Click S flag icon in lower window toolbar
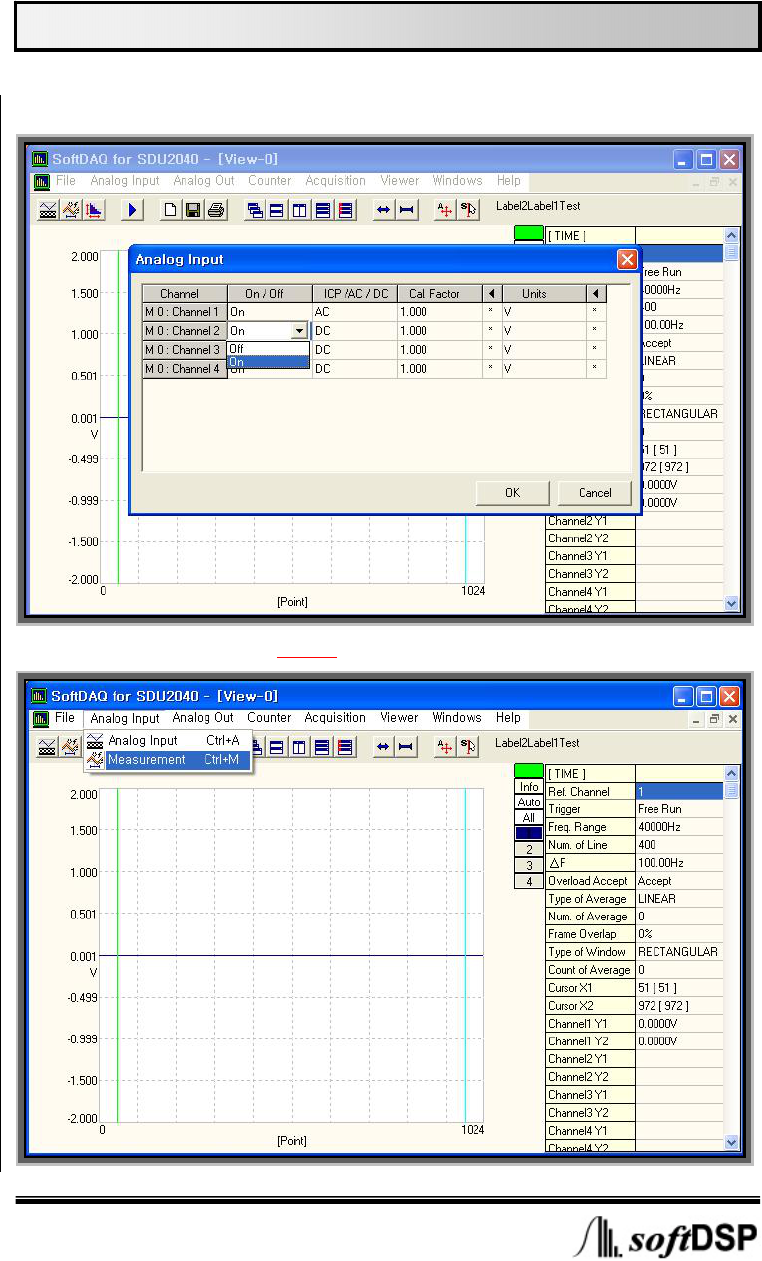762x1261 pixels. 467,745
